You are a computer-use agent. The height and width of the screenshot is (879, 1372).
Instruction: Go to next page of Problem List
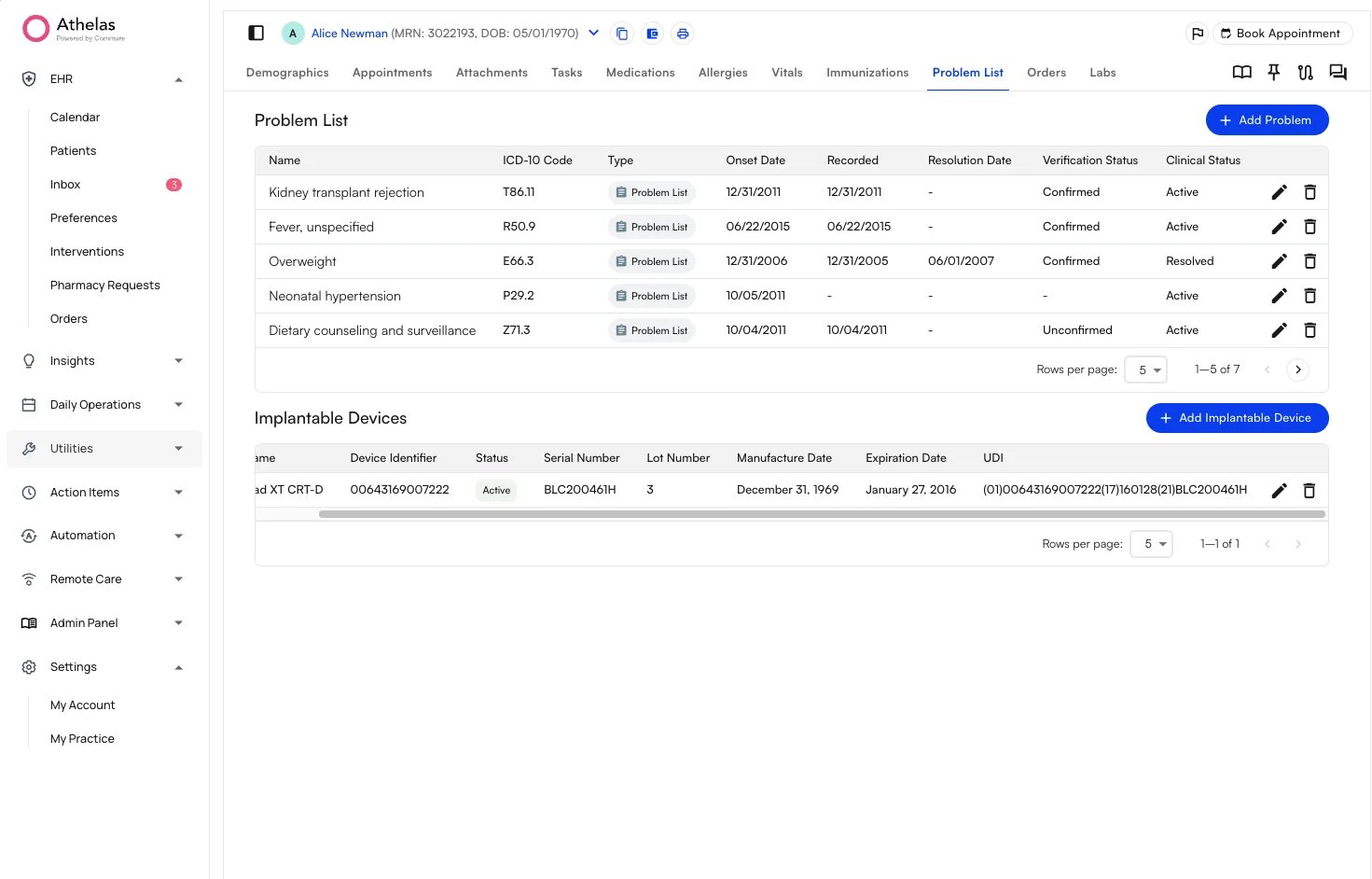coord(1297,370)
